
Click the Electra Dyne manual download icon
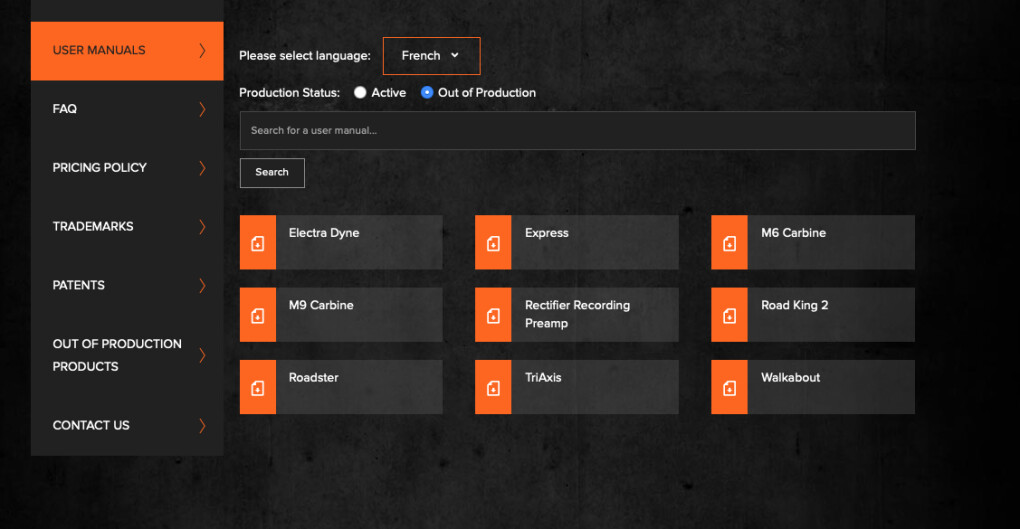tap(258, 243)
